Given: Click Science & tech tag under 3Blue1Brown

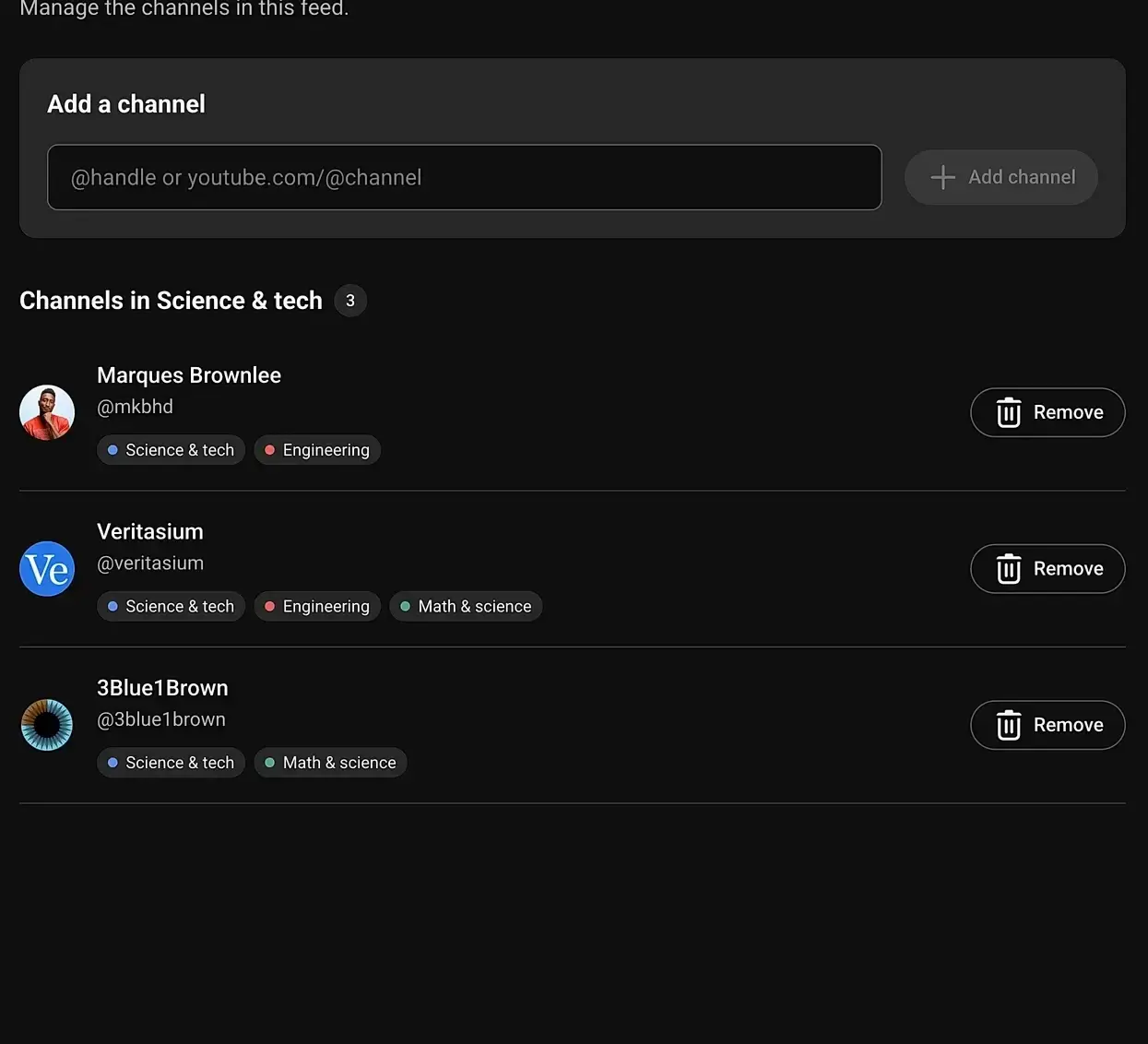Looking at the screenshot, I should coord(171,763).
